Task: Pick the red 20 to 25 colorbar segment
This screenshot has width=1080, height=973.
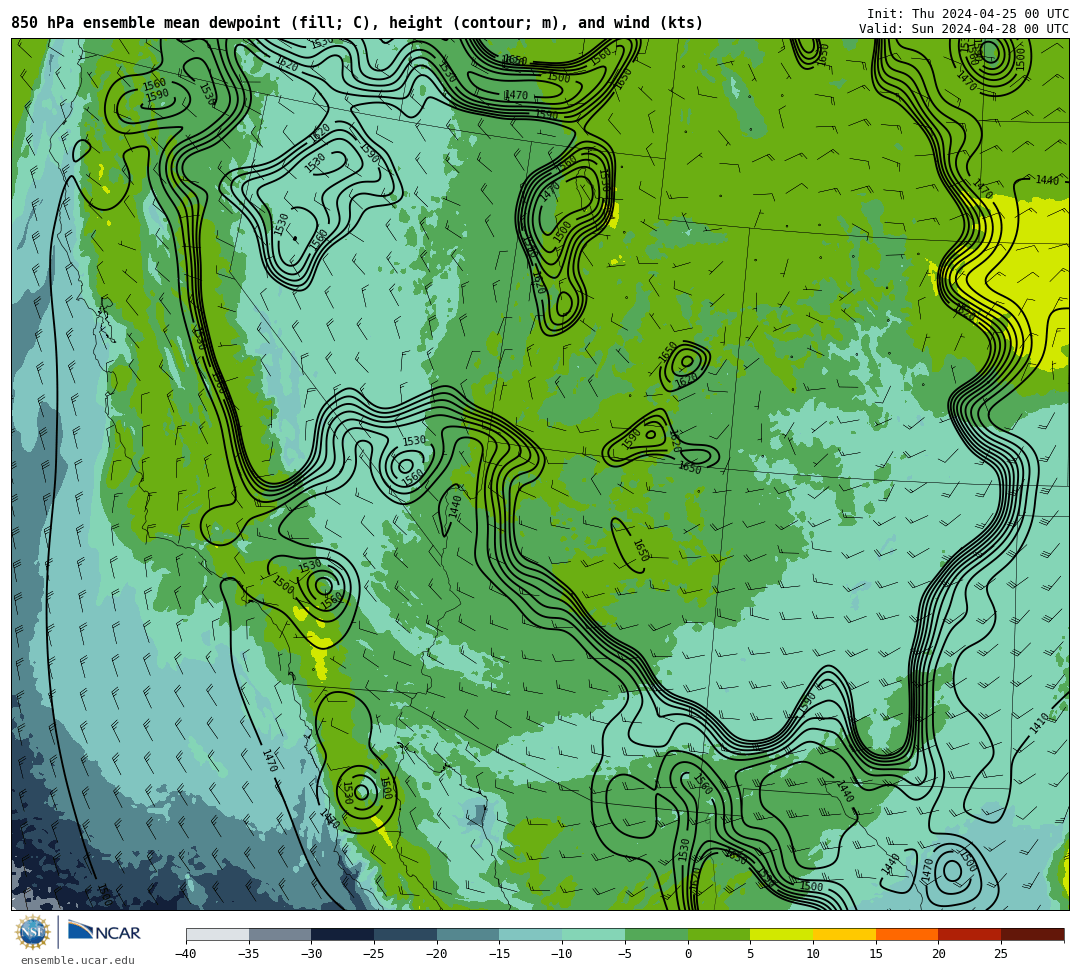Action: (x=970, y=934)
